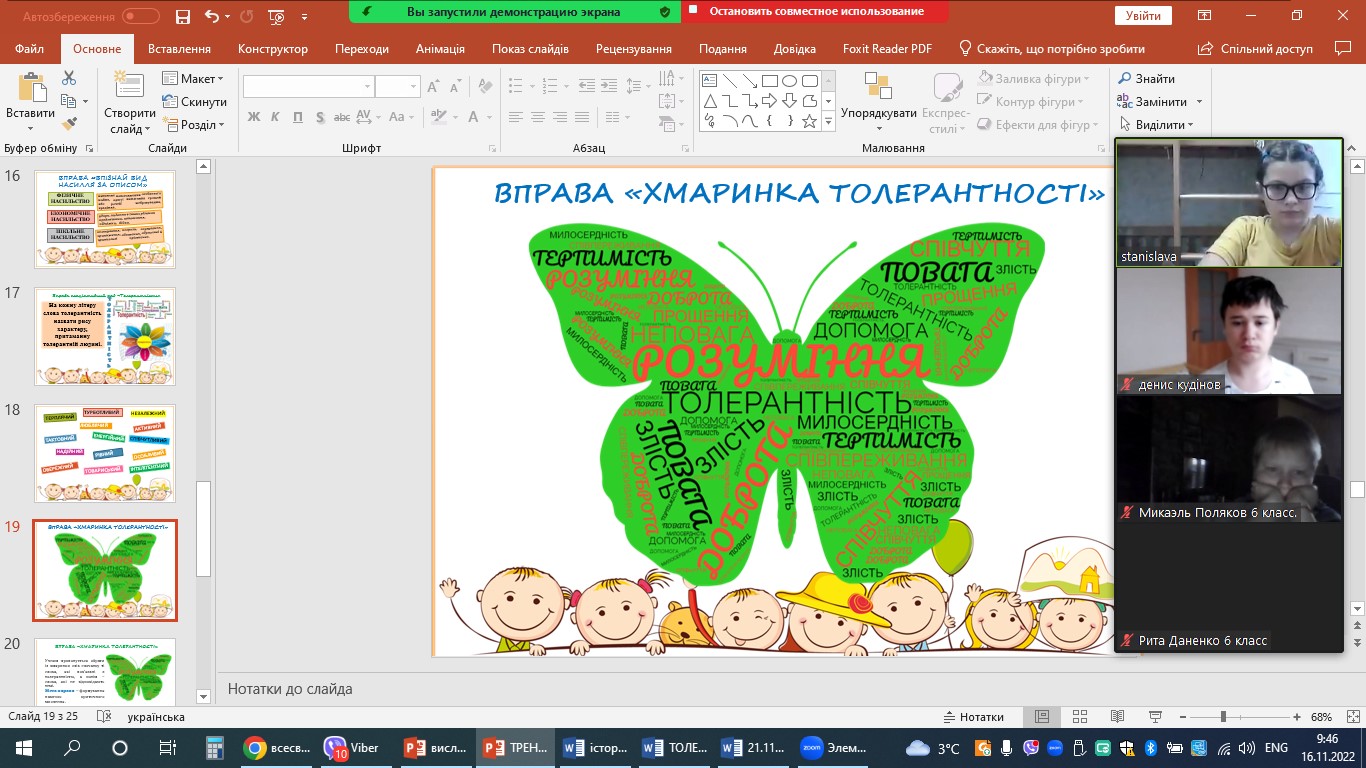Switch to the Анімація tab
1366x768 pixels.
pyautogui.click(x=440, y=49)
